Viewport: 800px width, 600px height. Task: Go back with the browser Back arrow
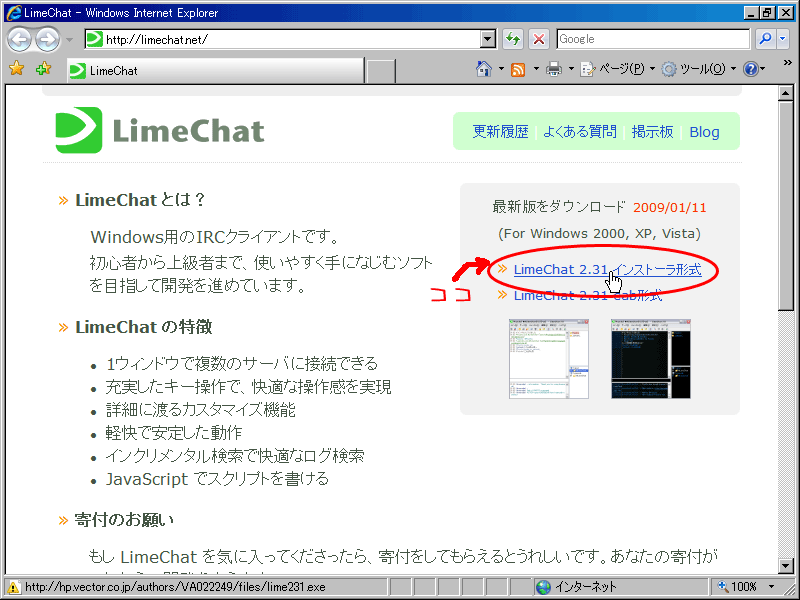[19, 40]
